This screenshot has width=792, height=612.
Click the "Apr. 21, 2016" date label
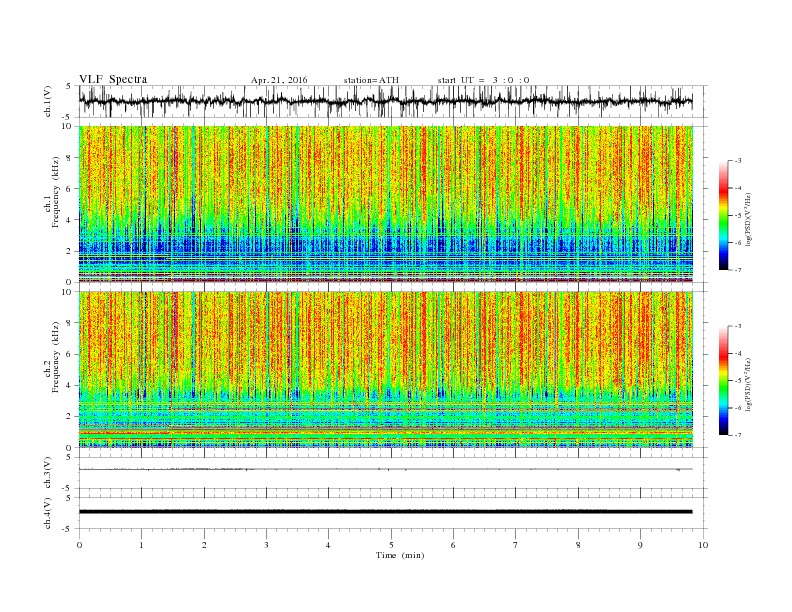click(279, 80)
